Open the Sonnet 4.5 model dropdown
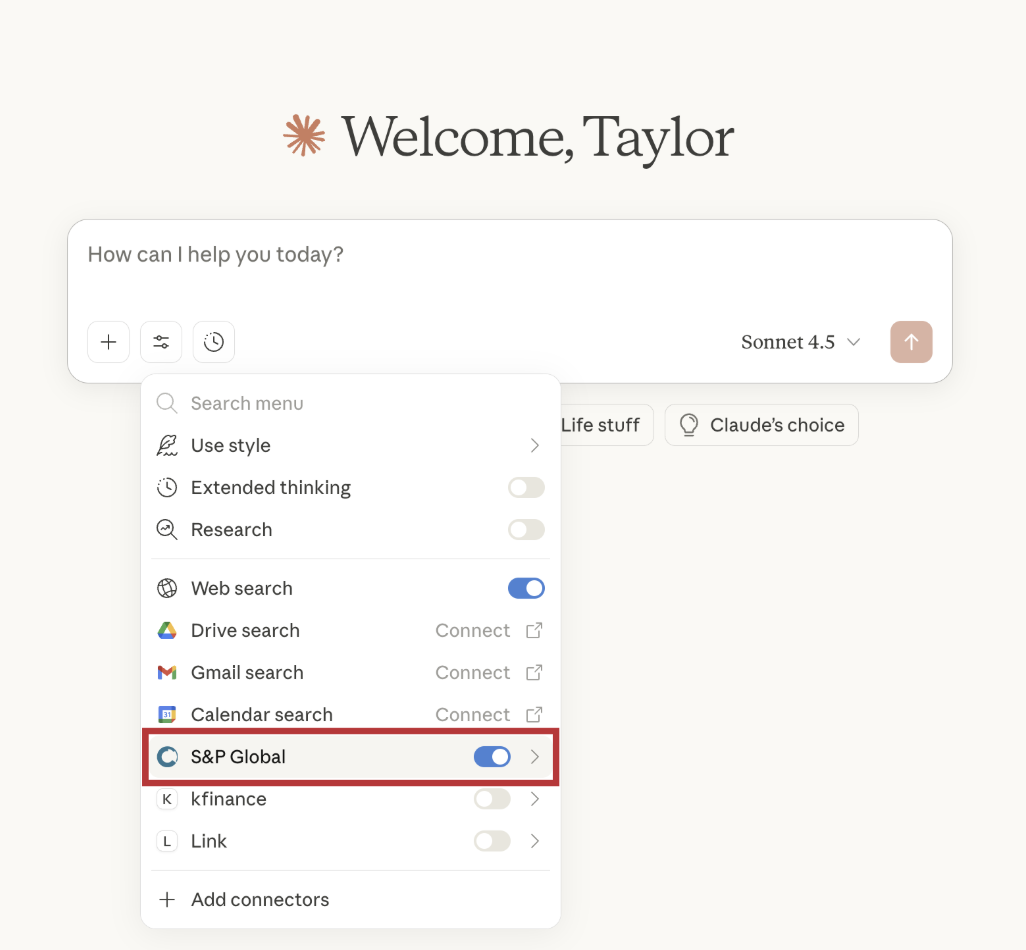Screen dimensions: 1026x950 click(x=800, y=342)
